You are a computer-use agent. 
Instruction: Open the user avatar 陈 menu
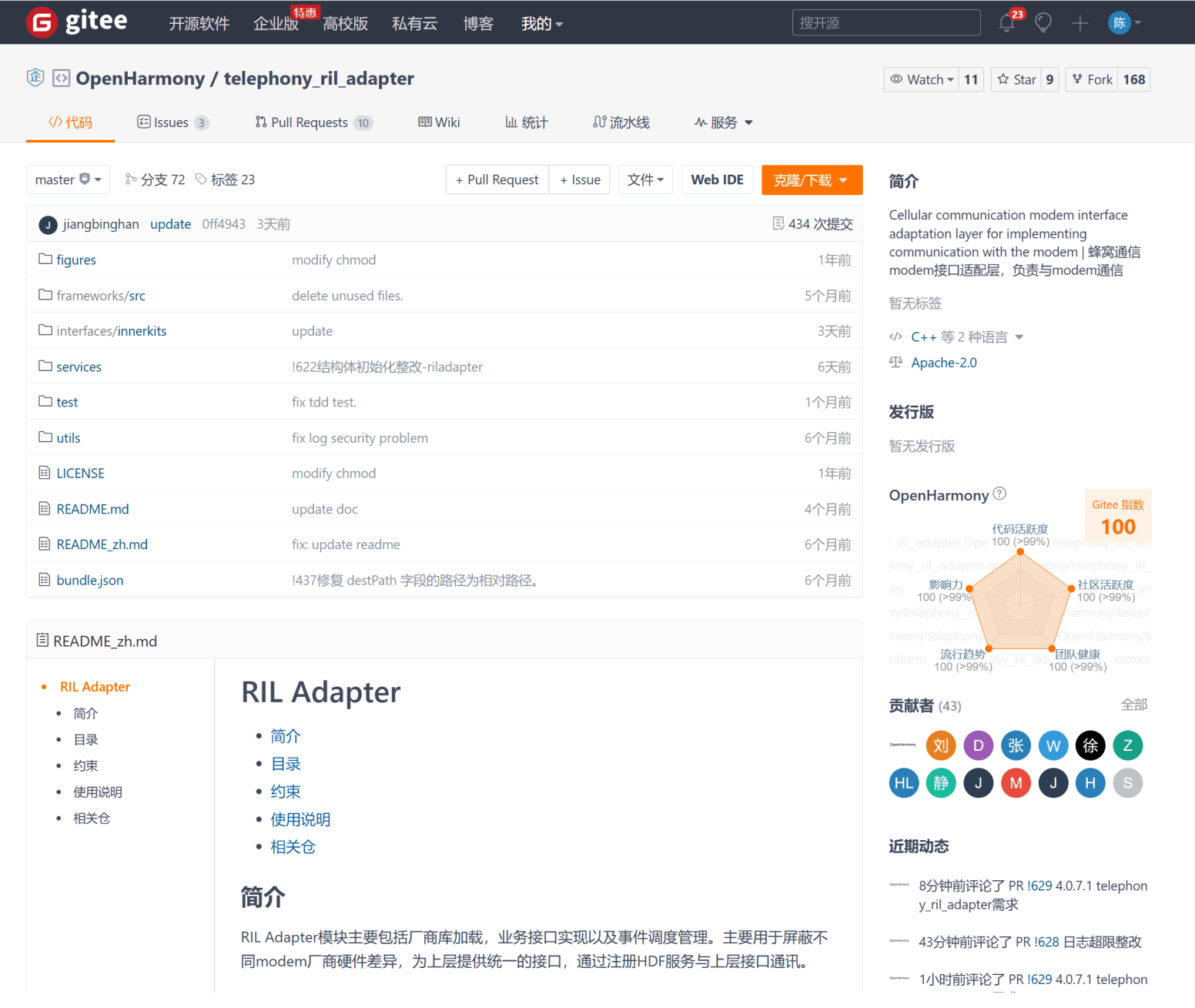[1124, 22]
